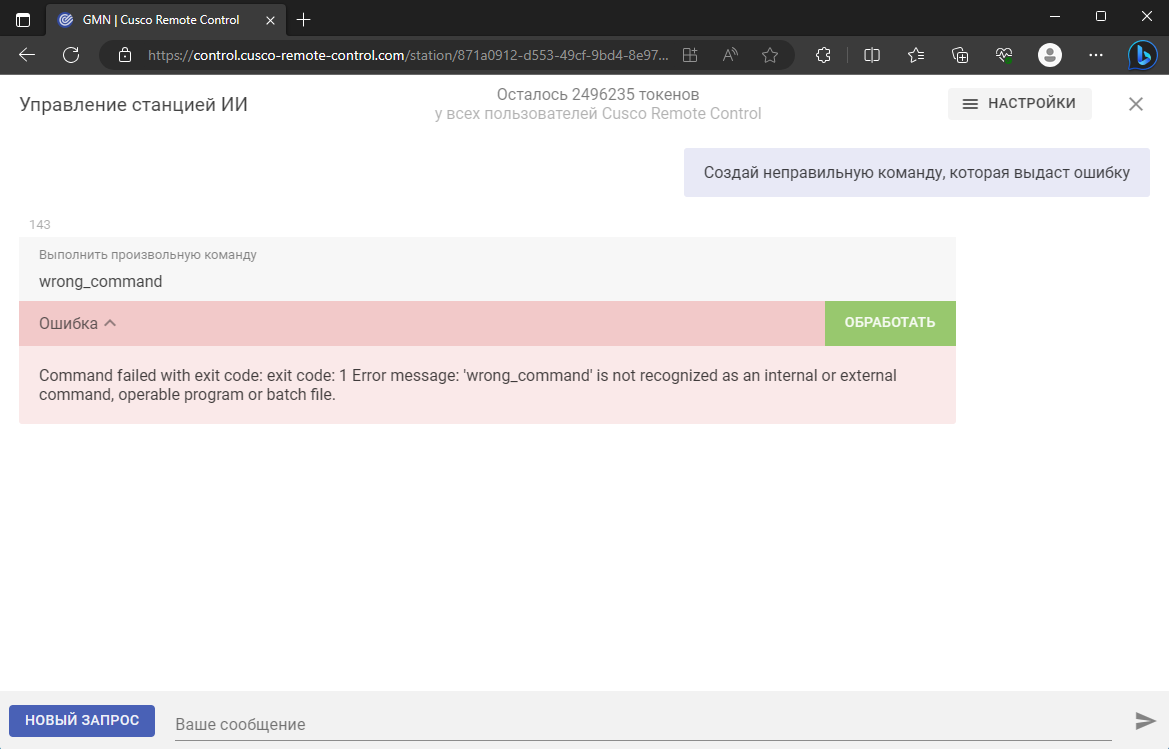Screen dimensions: 1169x749
Task: Click the wrong_command command text
Action: pyautogui.click(x=101, y=282)
